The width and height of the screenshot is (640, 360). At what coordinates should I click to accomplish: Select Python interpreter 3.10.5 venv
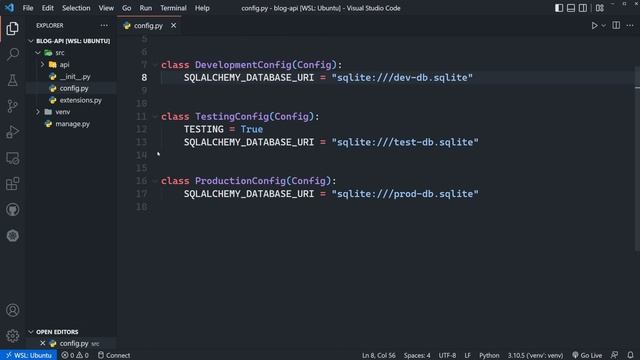click(x=535, y=355)
